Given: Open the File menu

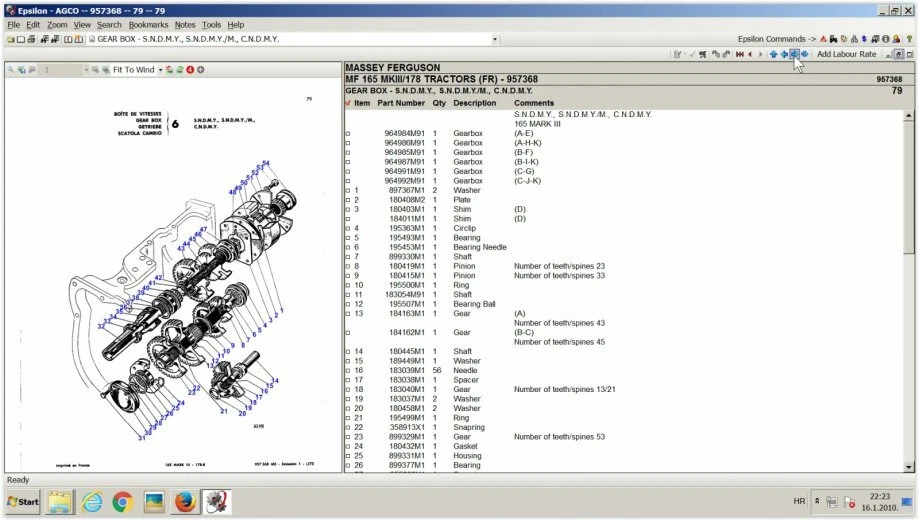Looking at the screenshot, I should click(13, 25).
